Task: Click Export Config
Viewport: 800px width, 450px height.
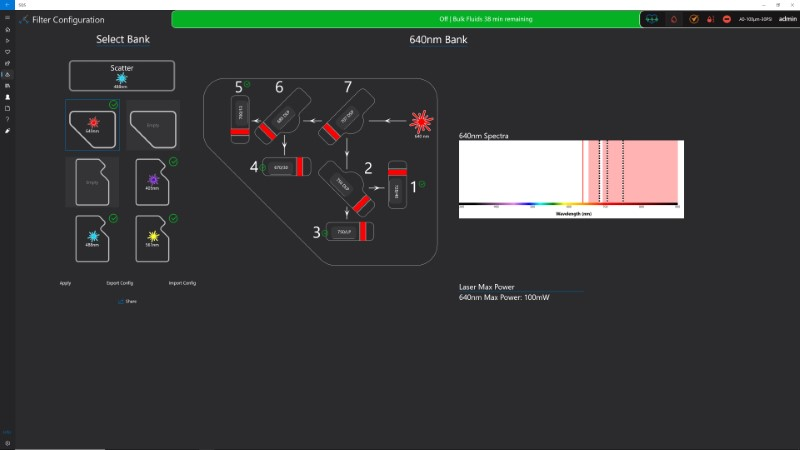Action: click(119, 283)
